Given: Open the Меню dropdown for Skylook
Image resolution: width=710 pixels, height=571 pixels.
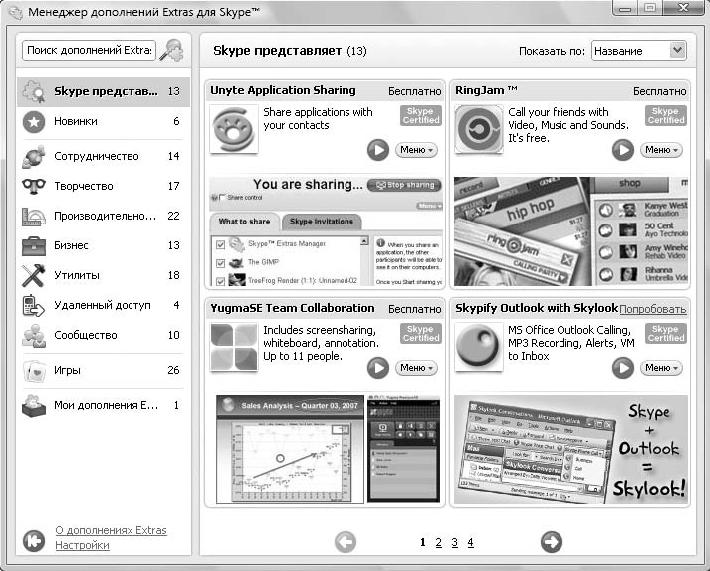Looking at the screenshot, I should click(661, 368).
